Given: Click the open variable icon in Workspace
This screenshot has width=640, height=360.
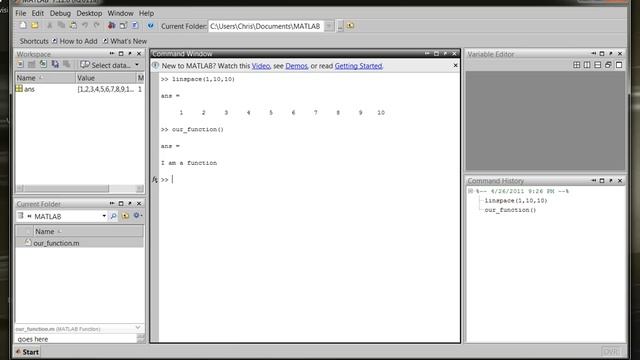Looking at the screenshot, I should [x=31, y=64].
